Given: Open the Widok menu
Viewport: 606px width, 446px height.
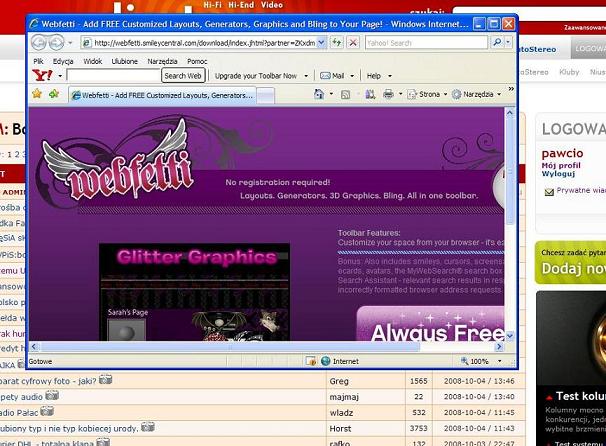Looking at the screenshot, I should (93, 61).
